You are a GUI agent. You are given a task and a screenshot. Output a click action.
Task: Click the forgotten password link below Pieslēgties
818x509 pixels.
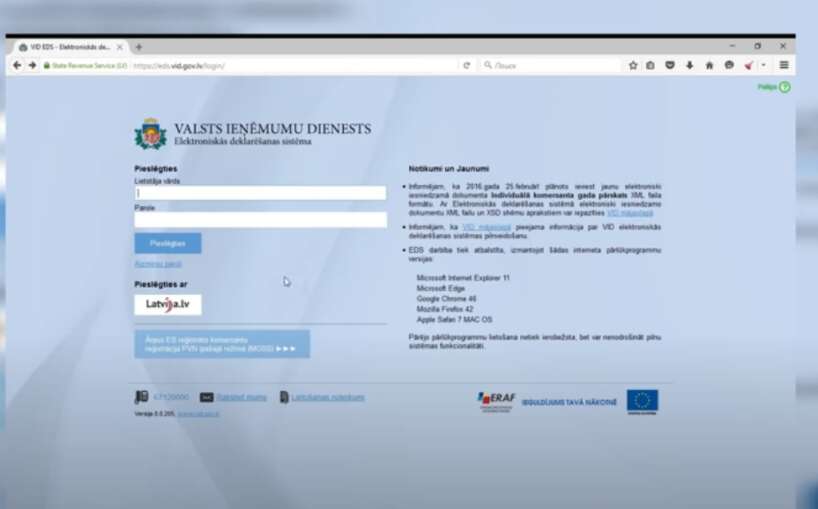[x=158, y=264]
